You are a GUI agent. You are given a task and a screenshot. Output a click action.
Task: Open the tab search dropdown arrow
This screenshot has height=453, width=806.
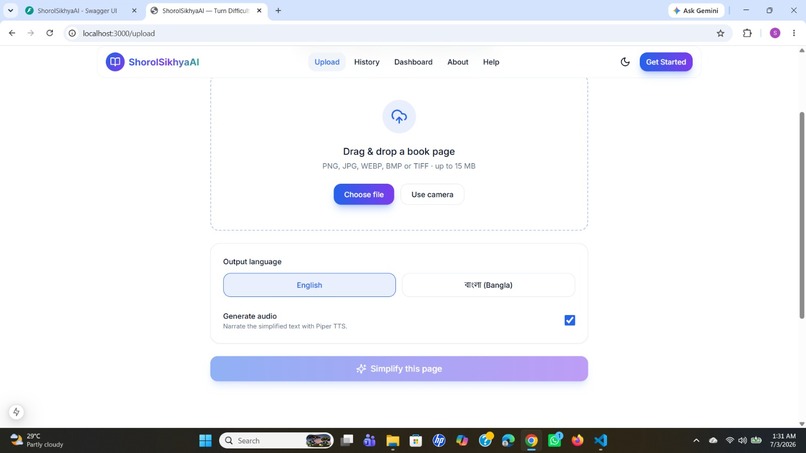pyautogui.click(x=10, y=10)
